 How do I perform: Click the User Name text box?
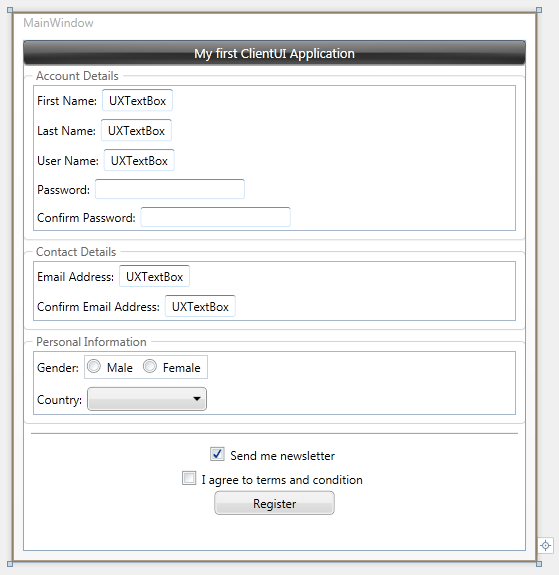(x=139, y=160)
